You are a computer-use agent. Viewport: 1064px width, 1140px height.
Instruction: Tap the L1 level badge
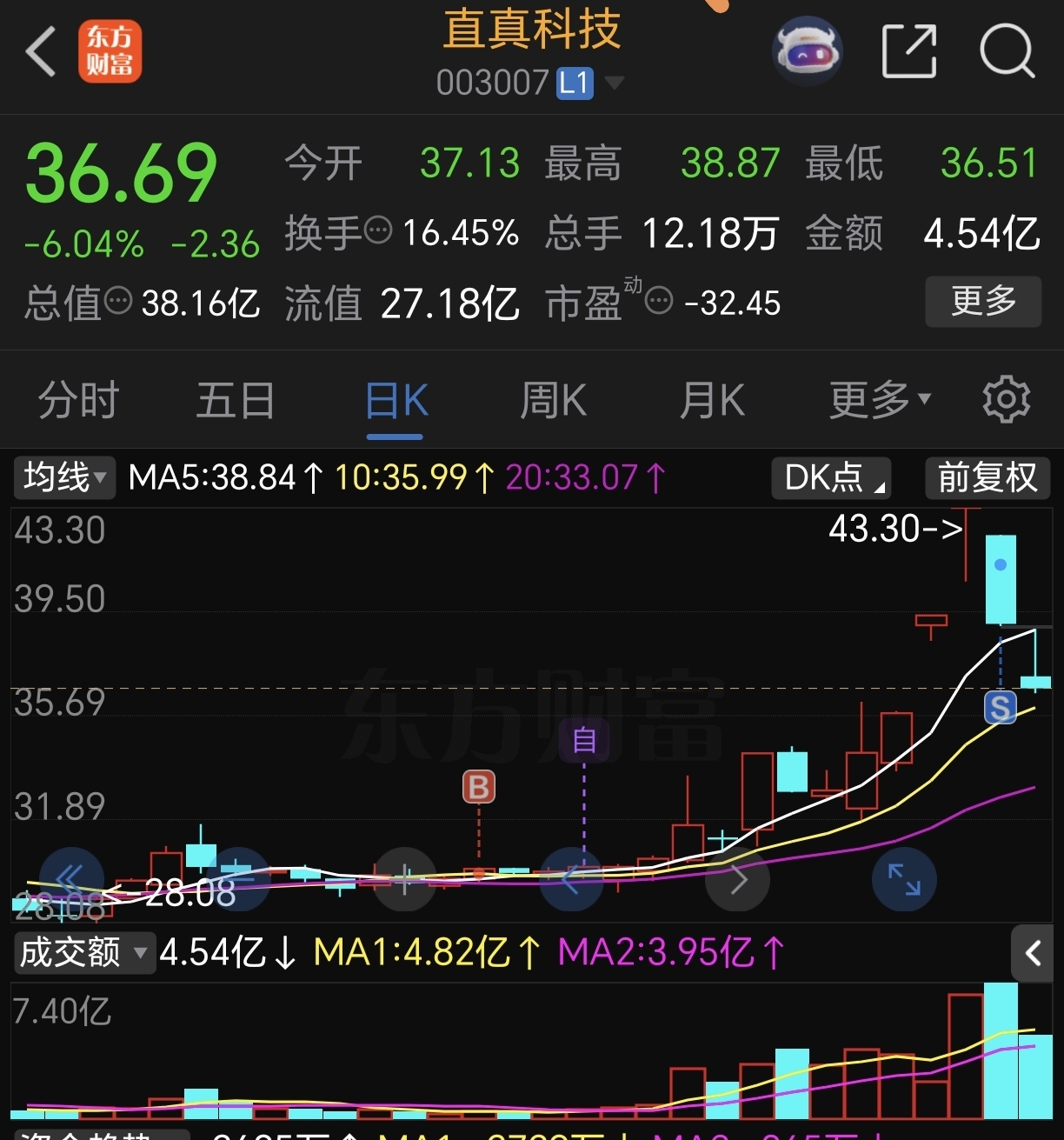[575, 83]
